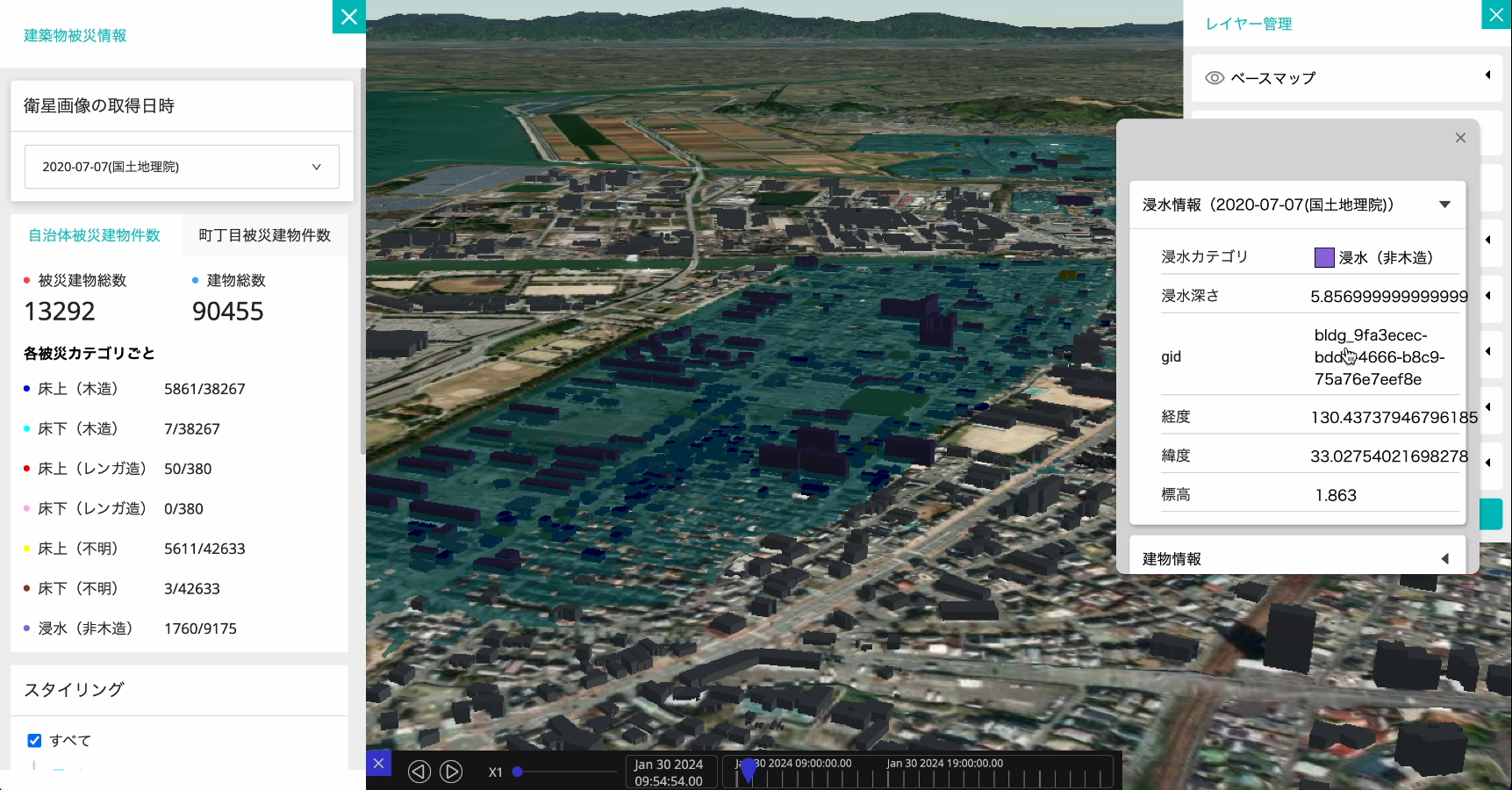Expand the third layer row arrow below ベースマップ
Image resolution: width=1512 pixels, height=790 pixels.
(x=1487, y=240)
